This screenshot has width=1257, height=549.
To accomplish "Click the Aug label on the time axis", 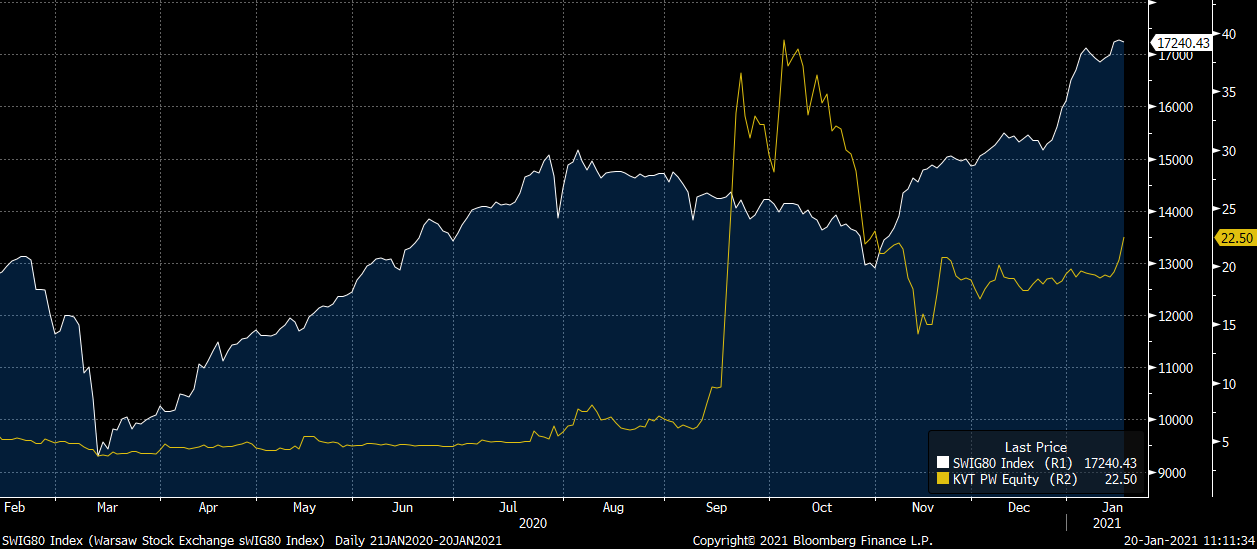I will coord(613,507).
